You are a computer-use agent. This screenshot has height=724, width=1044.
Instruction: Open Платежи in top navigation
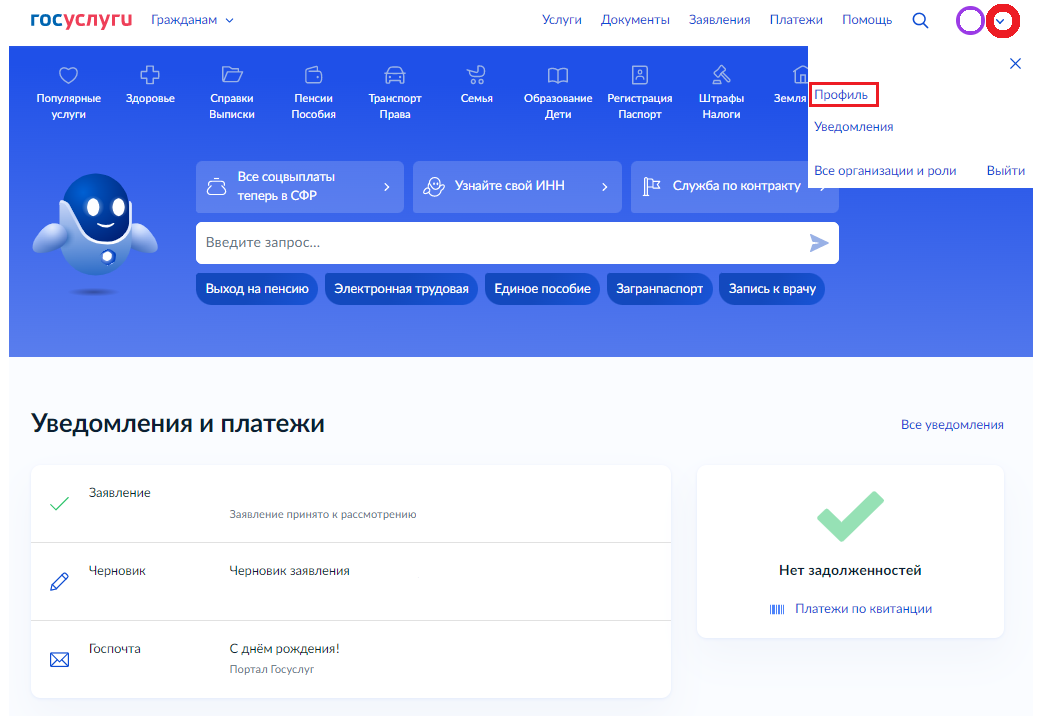tap(796, 20)
